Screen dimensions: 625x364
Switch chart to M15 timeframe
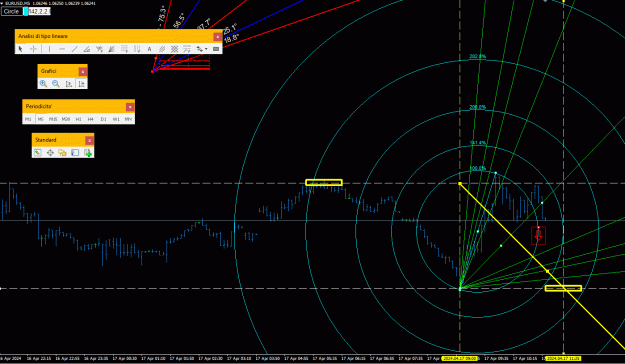(53, 119)
